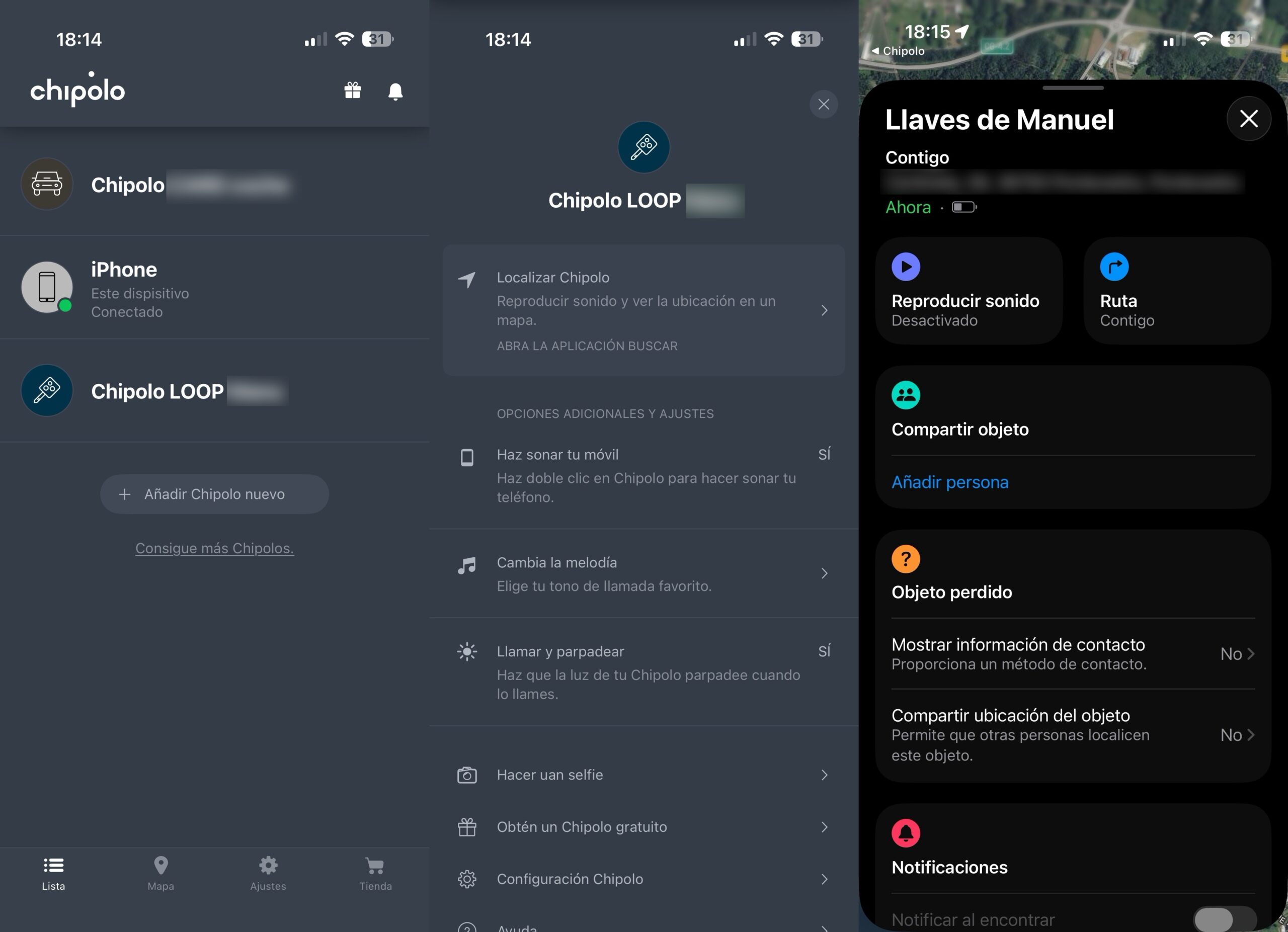Select the Chipolo LOOP key icon in list
The height and width of the screenshot is (932, 1288).
click(x=47, y=390)
